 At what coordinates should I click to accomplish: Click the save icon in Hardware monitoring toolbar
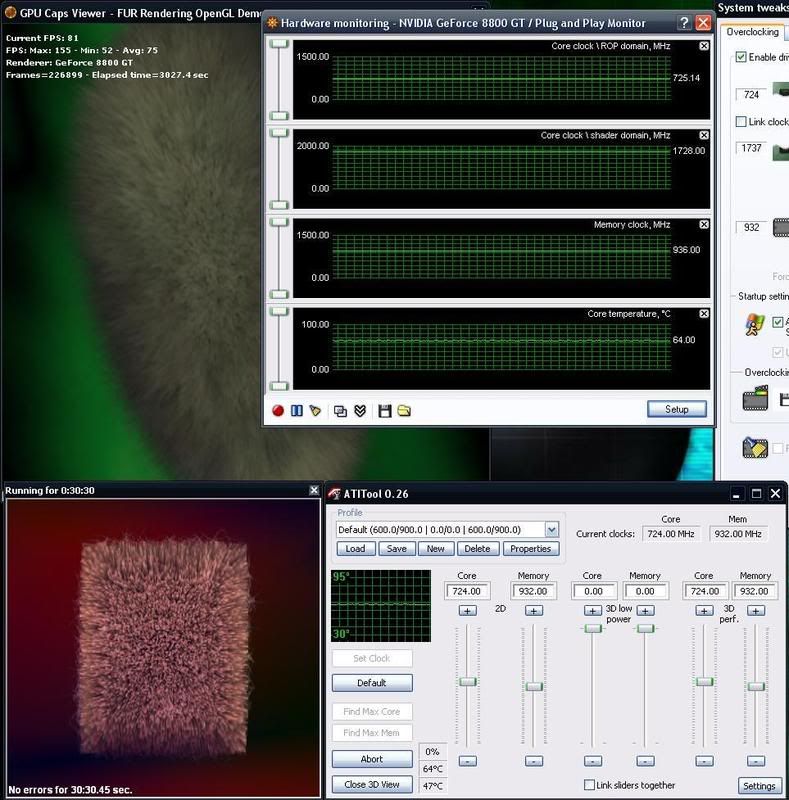coord(385,410)
